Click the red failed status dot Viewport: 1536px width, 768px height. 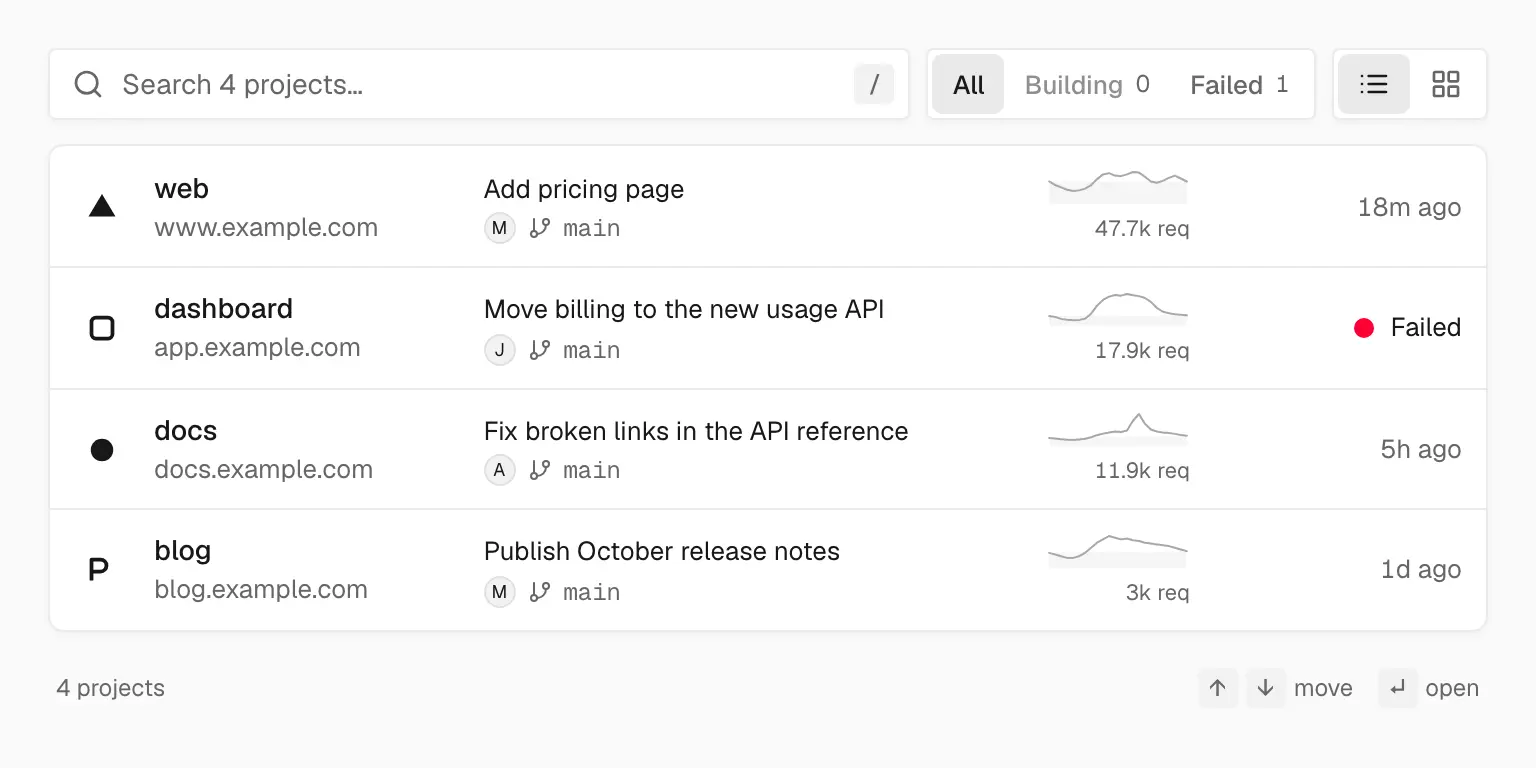coord(1364,328)
